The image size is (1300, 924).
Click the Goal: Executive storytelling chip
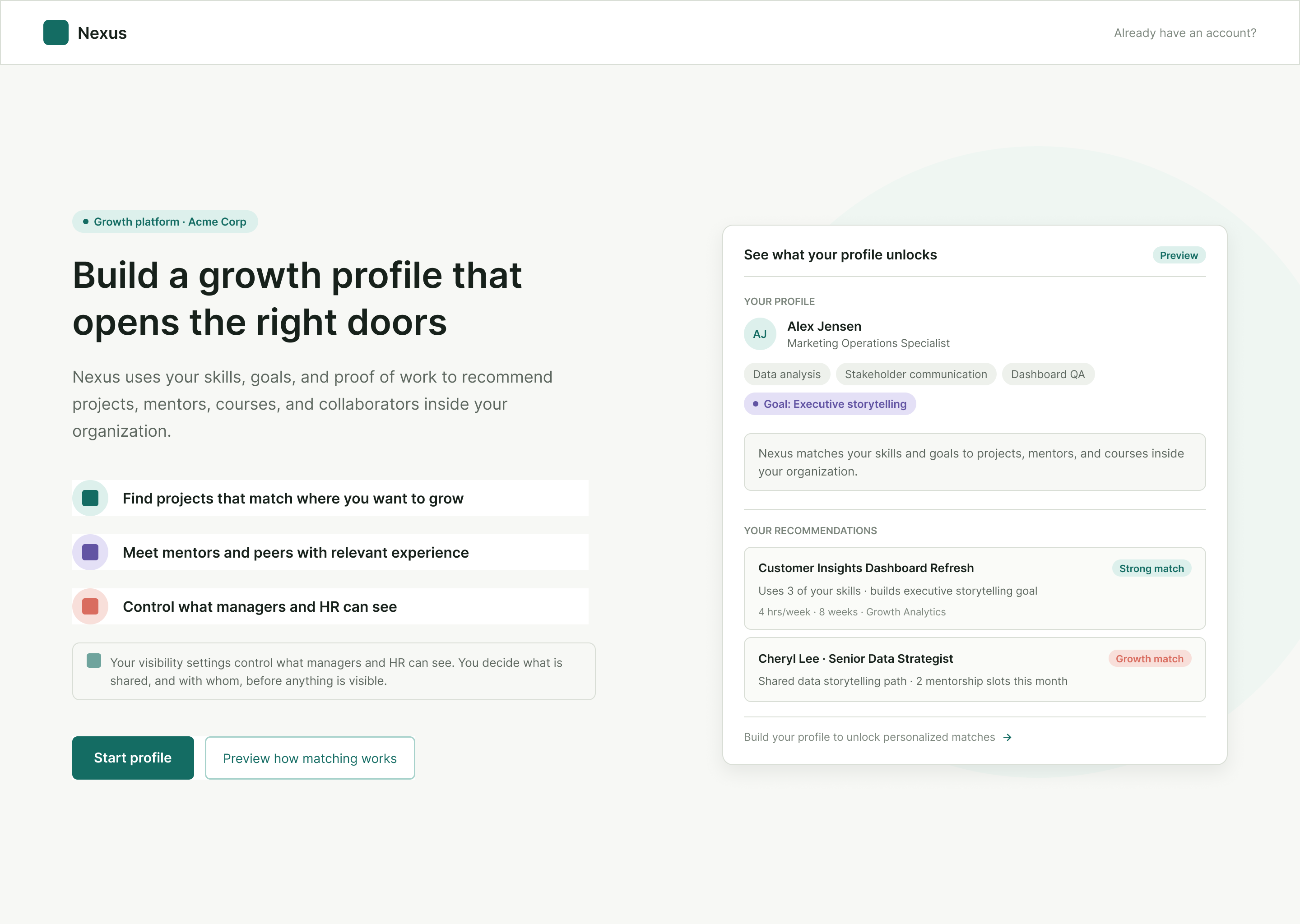(830, 404)
